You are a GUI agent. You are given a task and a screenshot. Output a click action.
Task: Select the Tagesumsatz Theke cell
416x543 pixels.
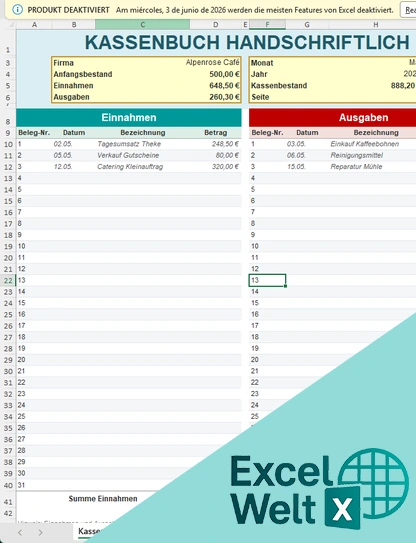pyautogui.click(x=129, y=144)
